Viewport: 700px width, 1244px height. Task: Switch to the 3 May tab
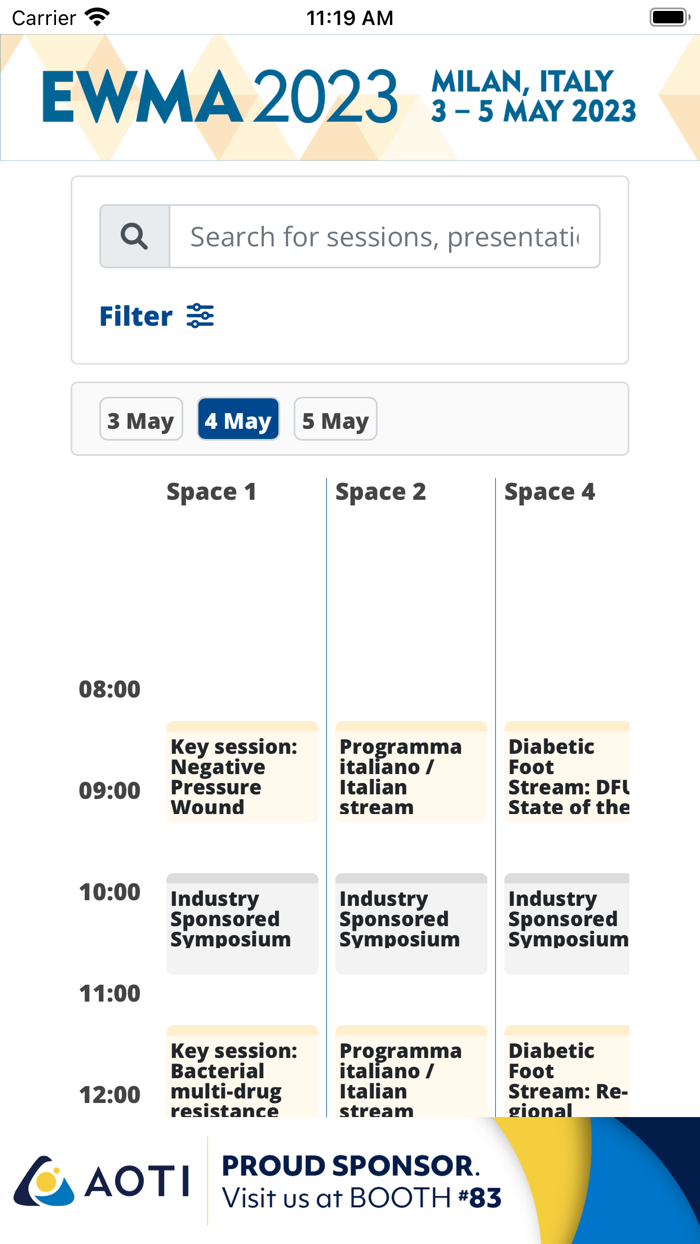(x=141, y=420)
